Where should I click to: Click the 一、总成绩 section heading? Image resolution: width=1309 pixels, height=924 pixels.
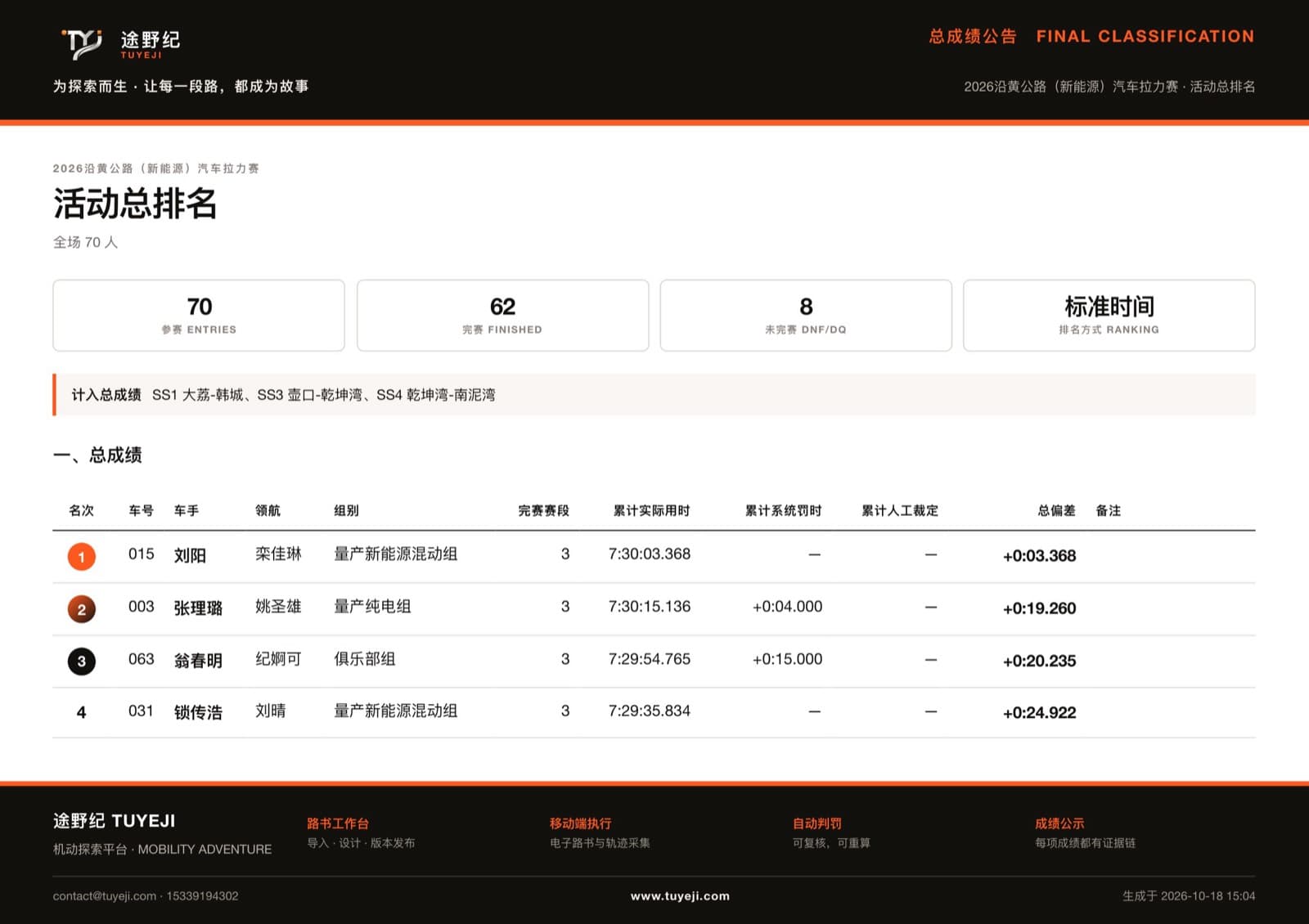coord(97,455)
